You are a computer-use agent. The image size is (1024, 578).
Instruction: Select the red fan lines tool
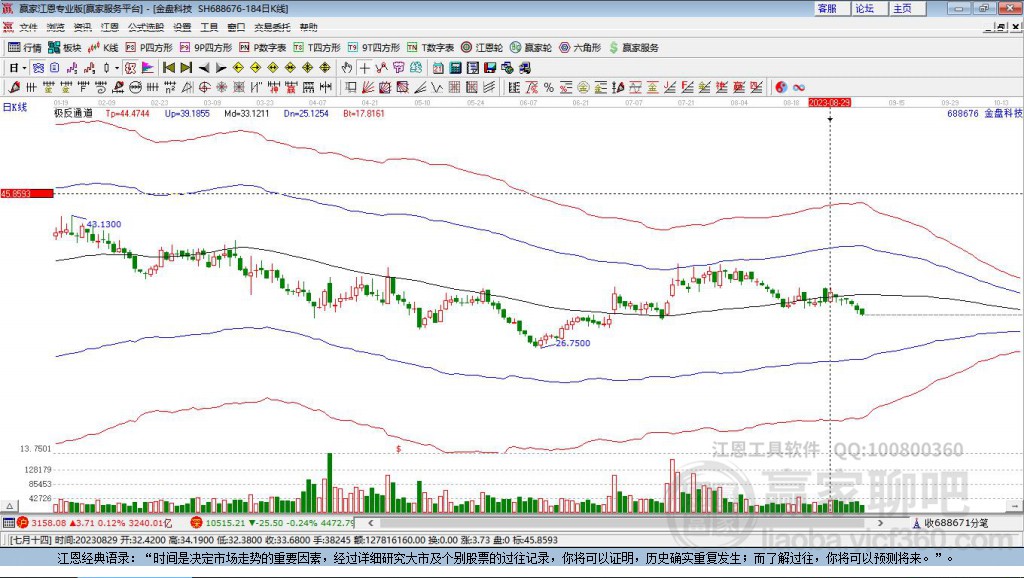[x=368, y=88]
